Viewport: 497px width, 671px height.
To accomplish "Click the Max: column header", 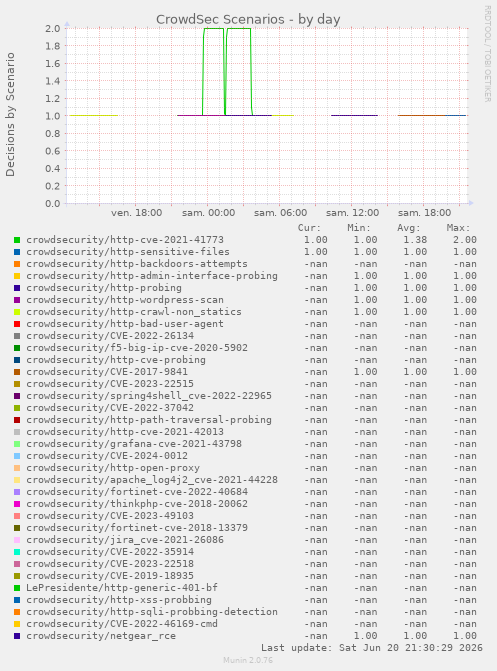I will 458,228.
